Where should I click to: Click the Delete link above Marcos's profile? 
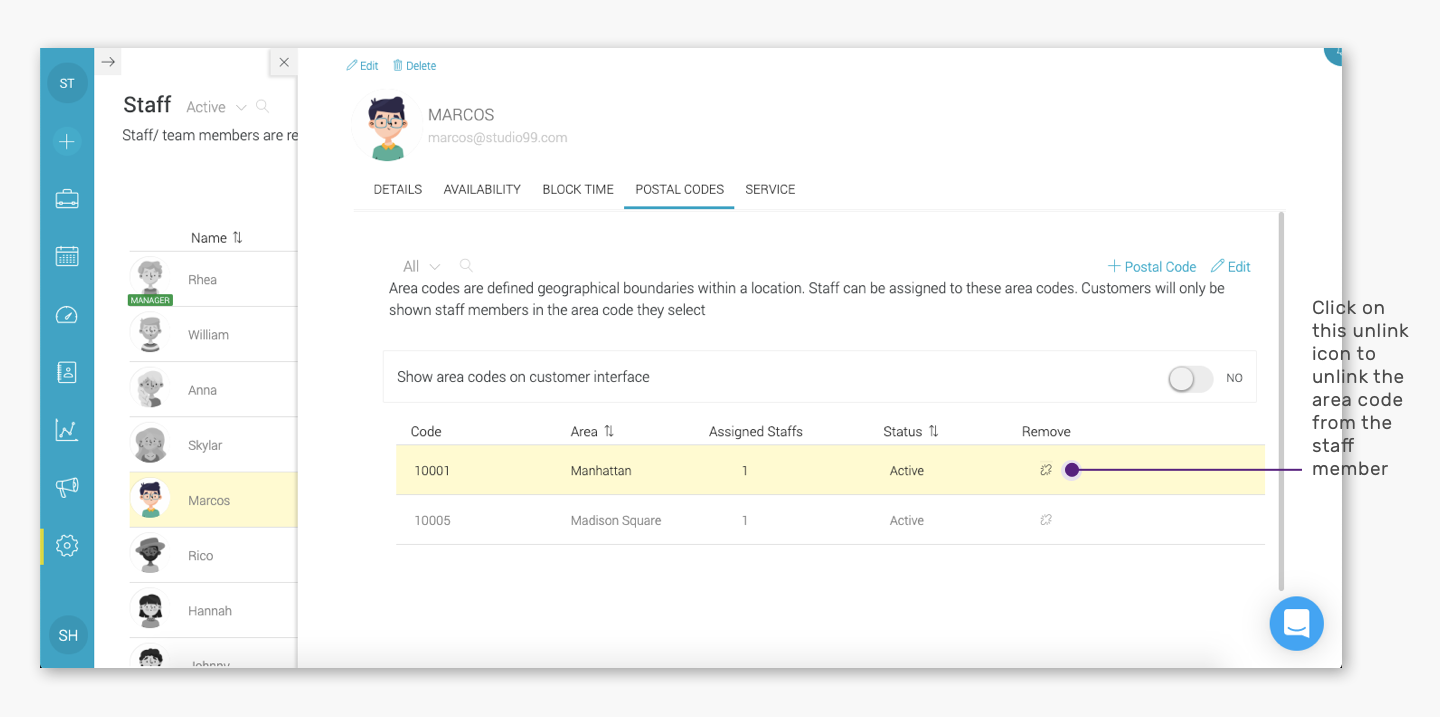414,66
